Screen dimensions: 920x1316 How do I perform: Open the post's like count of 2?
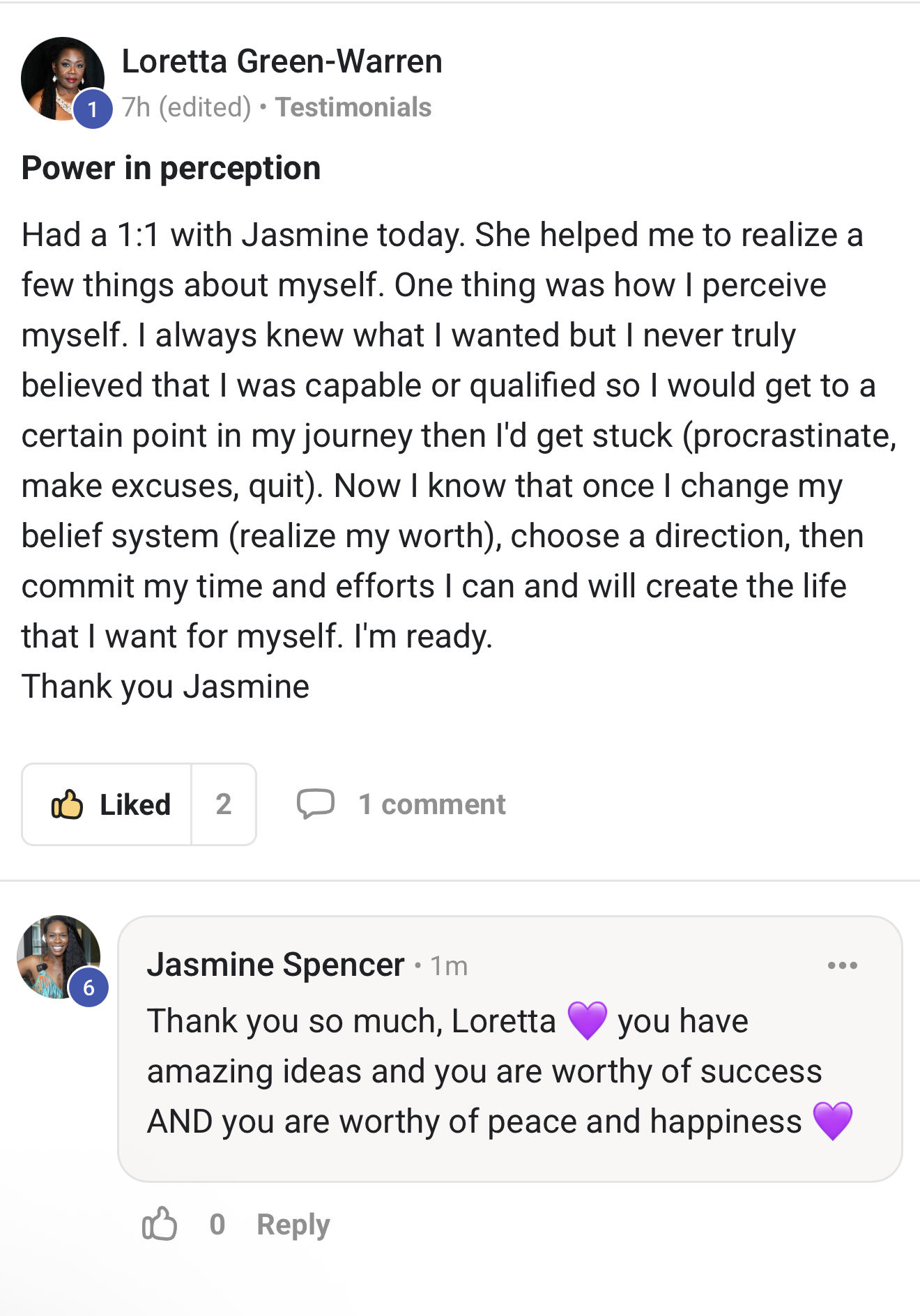point(223,804)
